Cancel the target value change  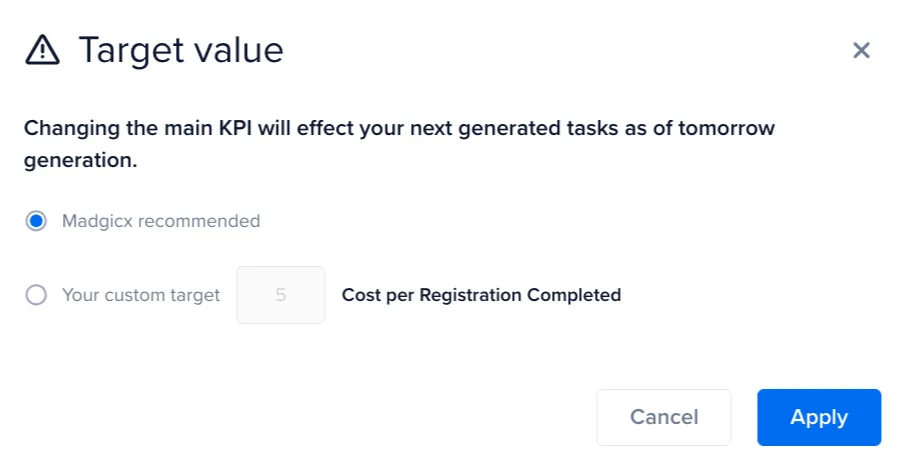click(x=664, y=417)
